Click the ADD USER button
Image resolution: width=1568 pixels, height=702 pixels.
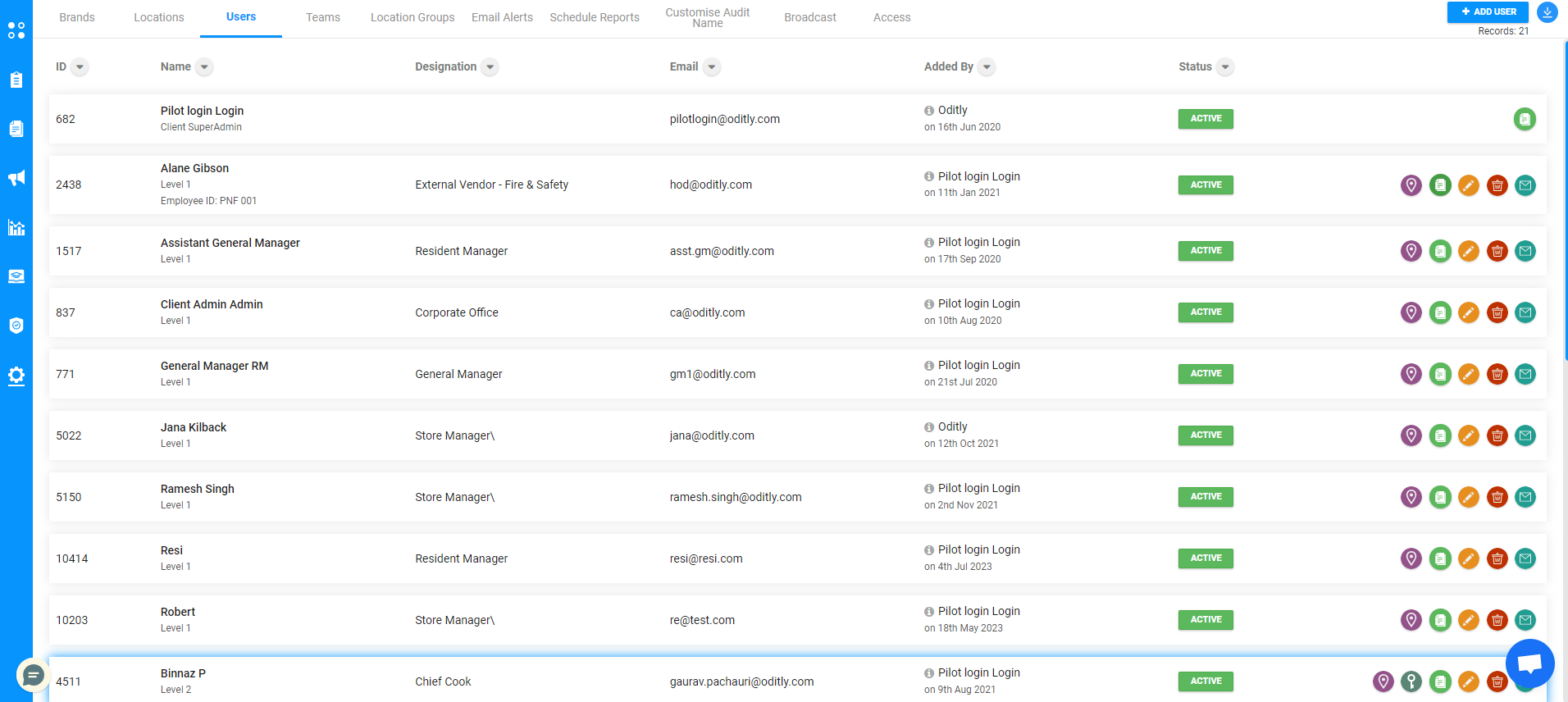point(1488,11)
